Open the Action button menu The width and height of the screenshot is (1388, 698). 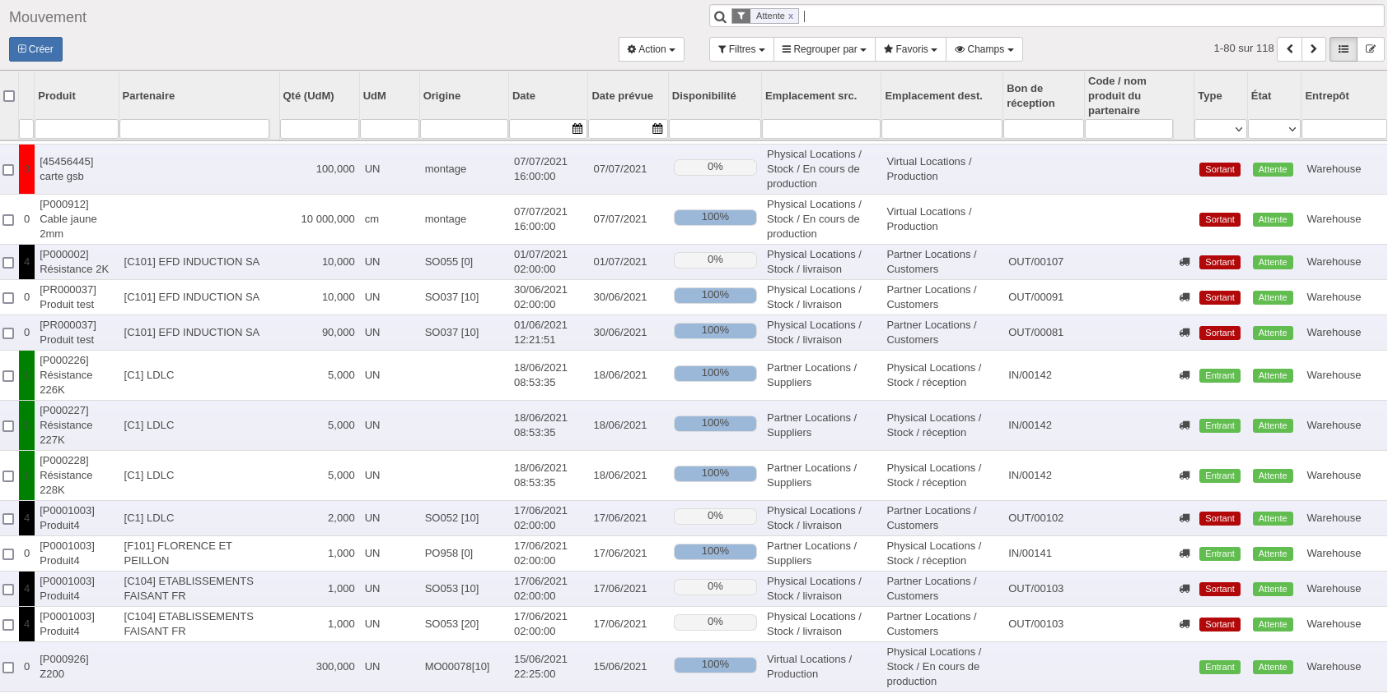[651, 49]
